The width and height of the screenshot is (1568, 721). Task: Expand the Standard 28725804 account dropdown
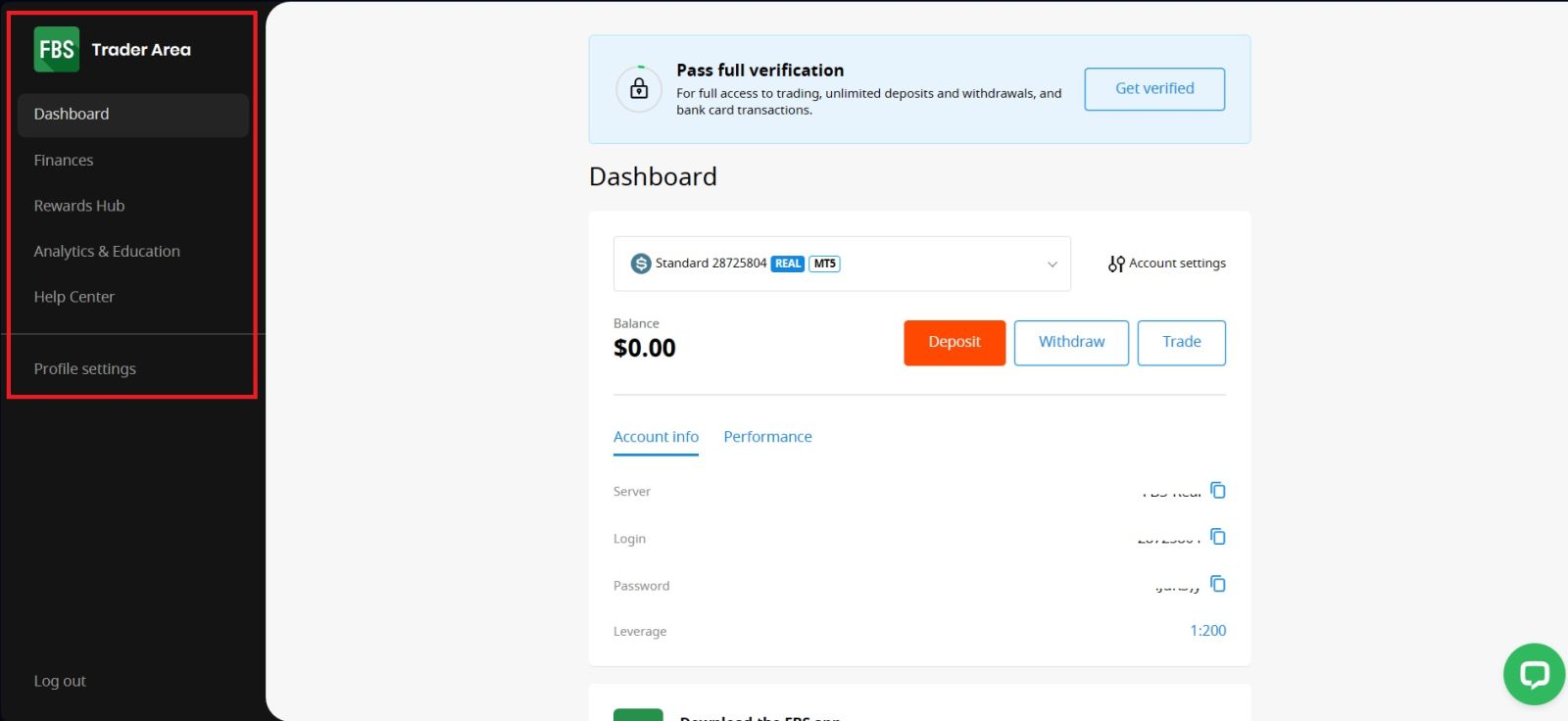point(1052,264)
